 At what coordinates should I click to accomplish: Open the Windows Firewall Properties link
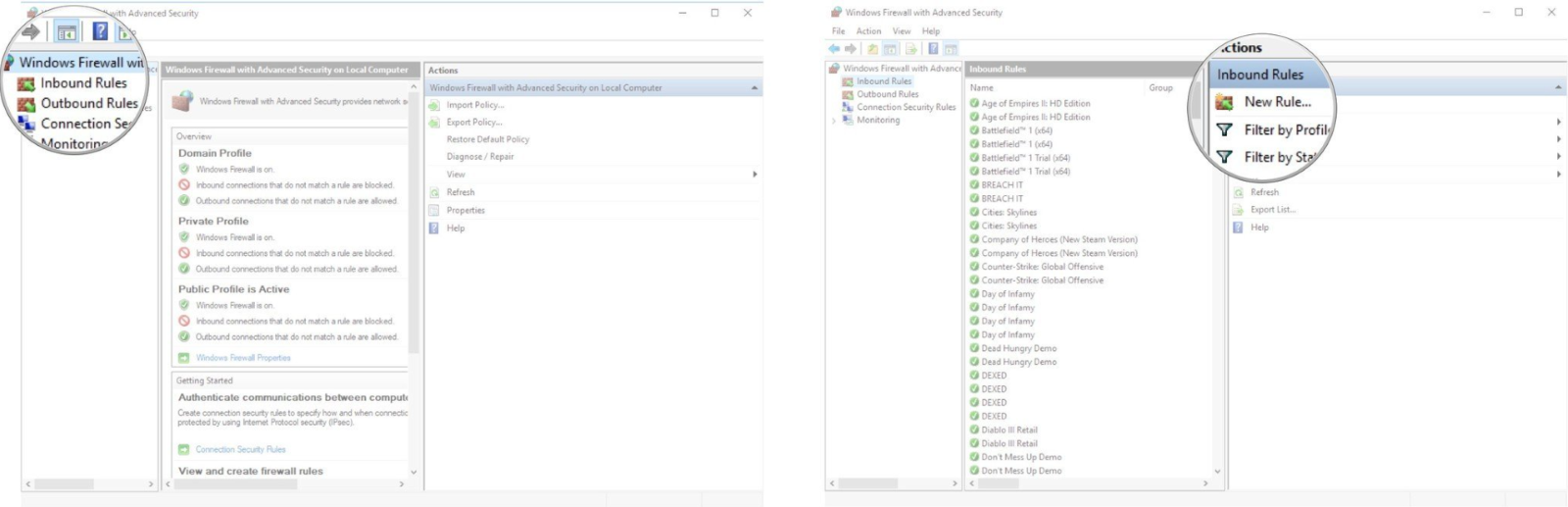pos(243,358)
